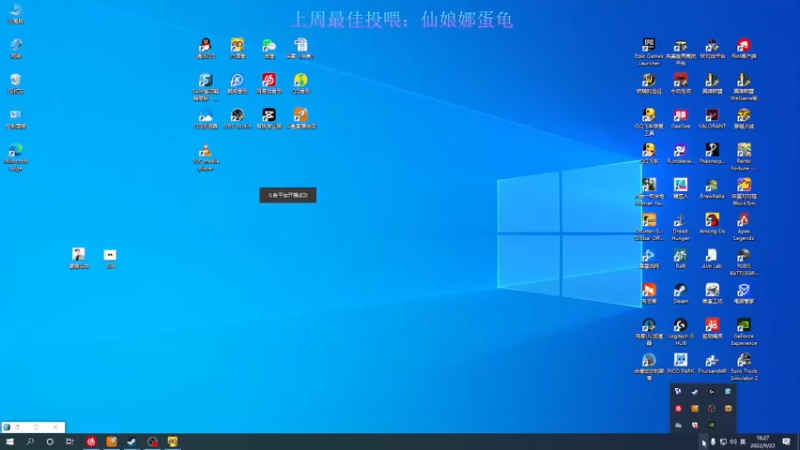Open the Apex Legends shortcut
This screenshot has height=450, width=800.
pos(743,227)
